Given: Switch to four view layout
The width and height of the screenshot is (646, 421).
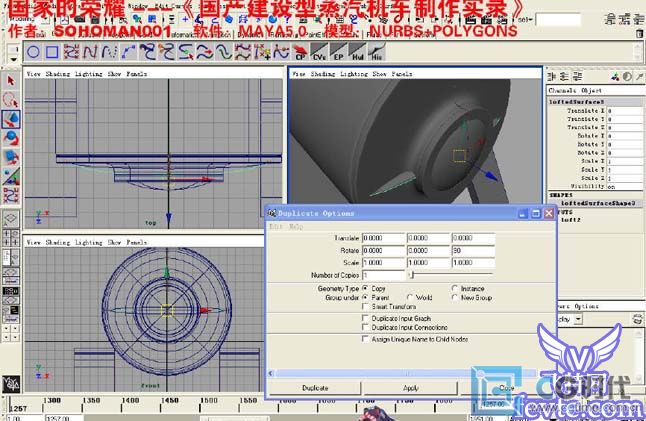Looking at the screenshot, I should [x=11, y=238].
